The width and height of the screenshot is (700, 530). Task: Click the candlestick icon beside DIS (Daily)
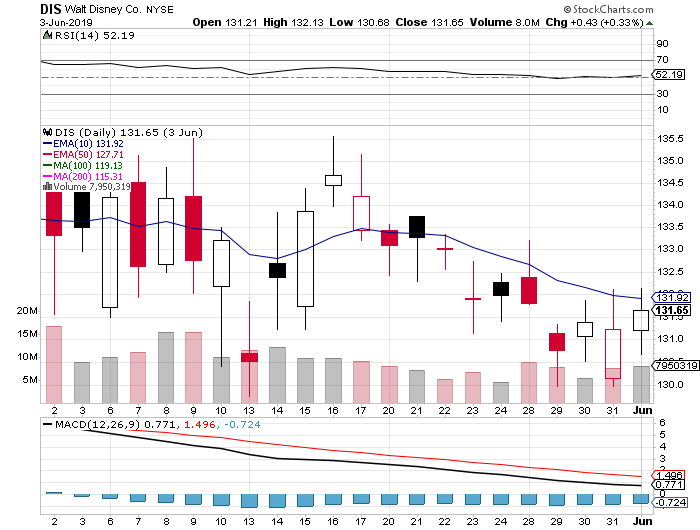[47, 132]
